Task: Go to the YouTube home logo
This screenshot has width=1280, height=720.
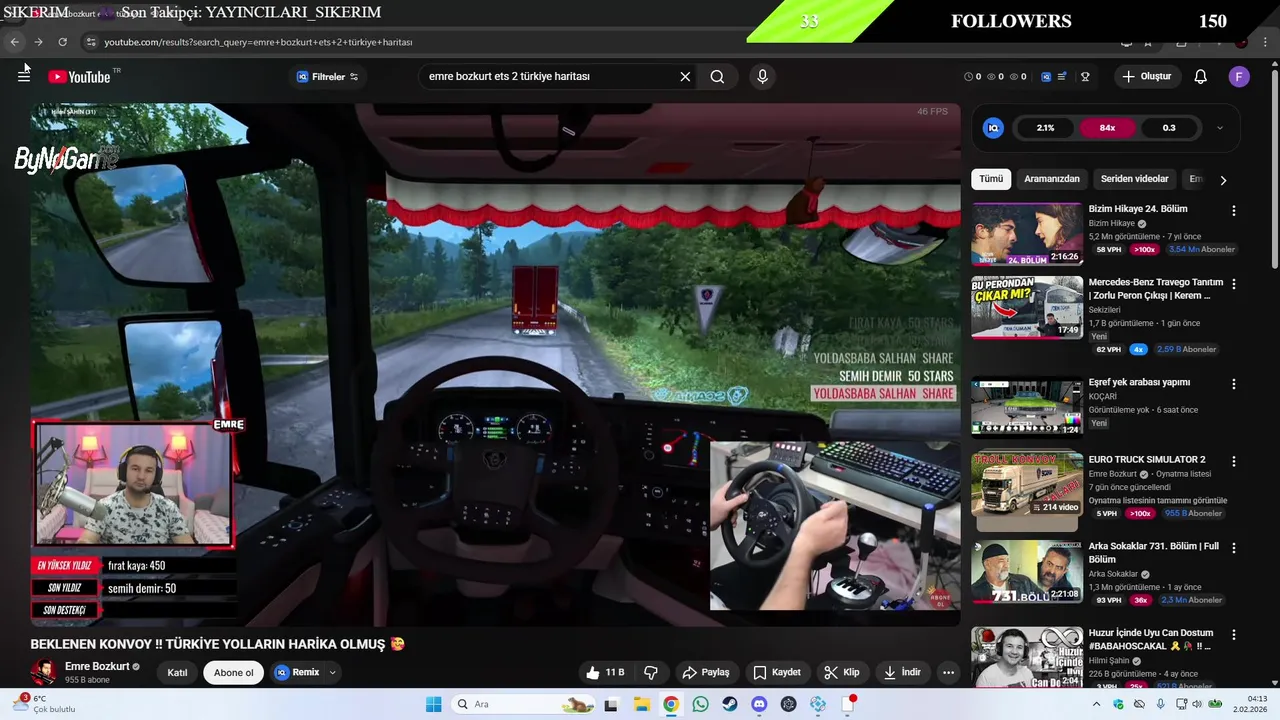Action: coord(79,77)
